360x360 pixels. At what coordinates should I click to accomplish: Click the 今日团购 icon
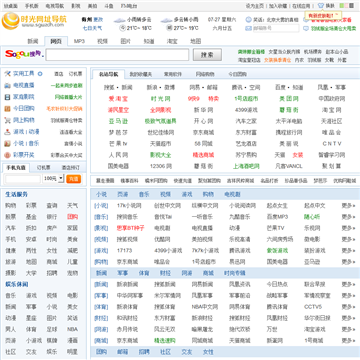point(7,109)
